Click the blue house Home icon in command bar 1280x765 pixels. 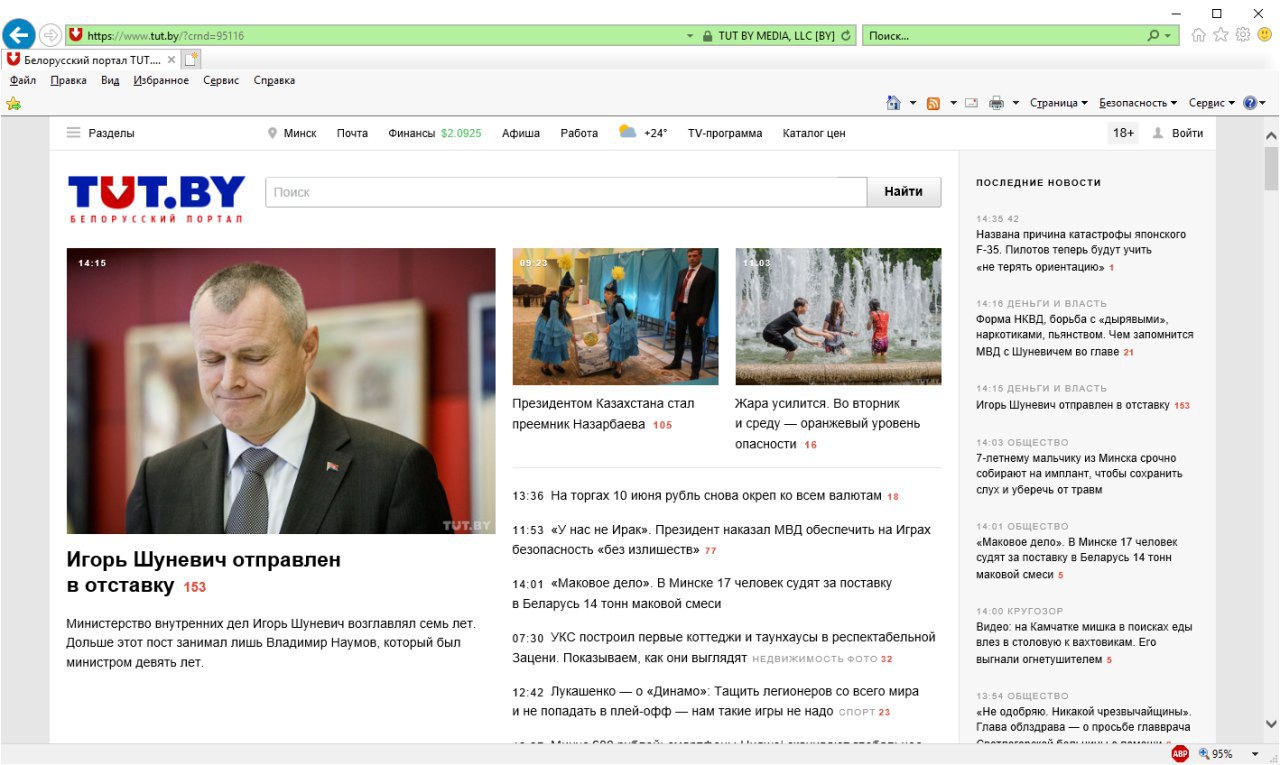tap(893, 103)
